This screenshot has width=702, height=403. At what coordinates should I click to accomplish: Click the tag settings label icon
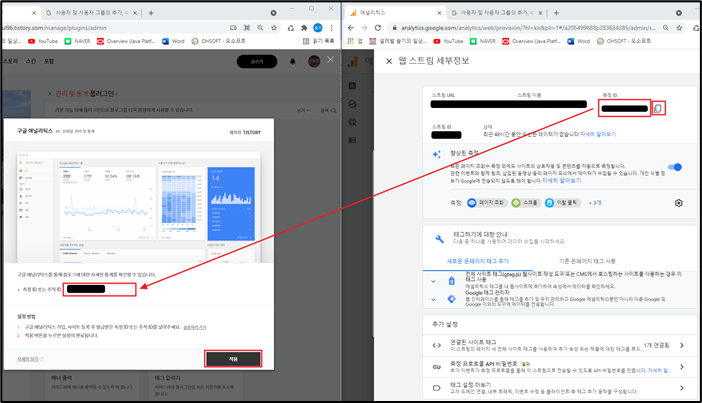[x=437, y=388]
